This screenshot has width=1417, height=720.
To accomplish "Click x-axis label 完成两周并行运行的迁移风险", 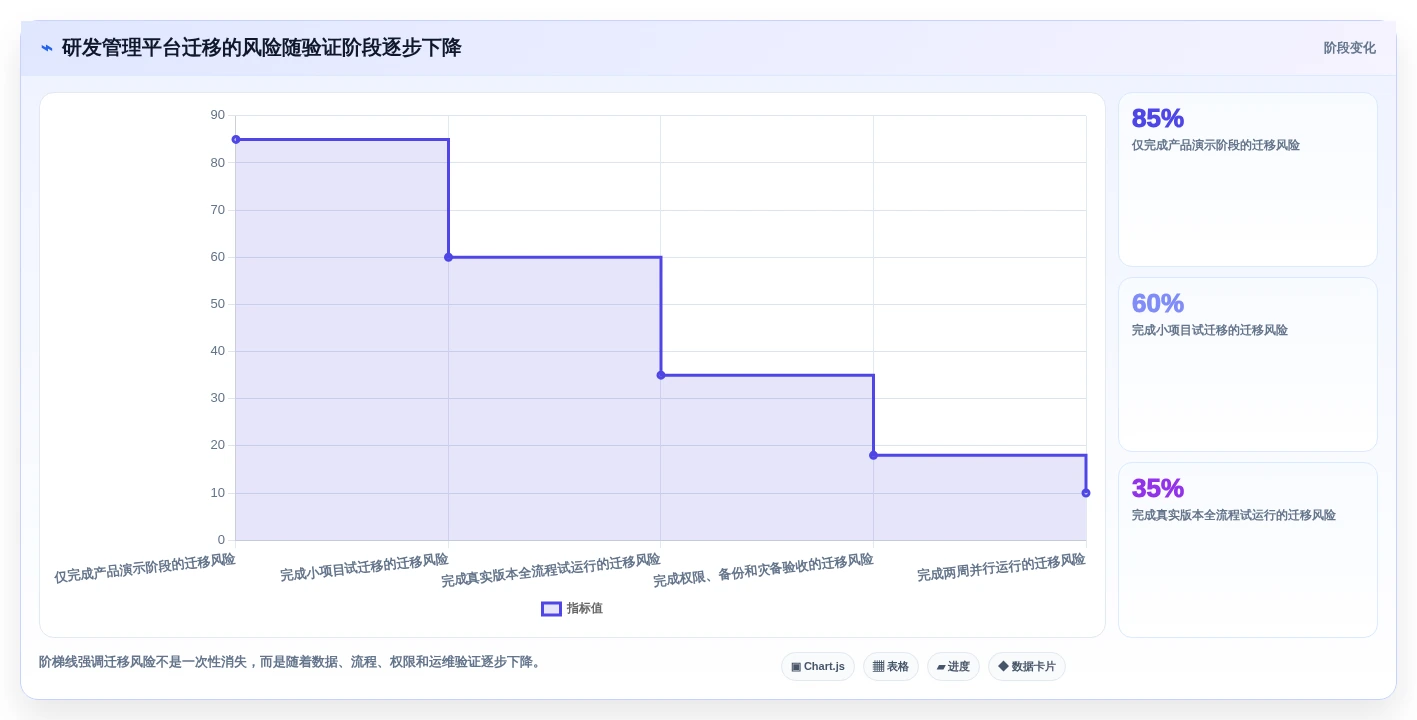I will [x=1001, y=567].
